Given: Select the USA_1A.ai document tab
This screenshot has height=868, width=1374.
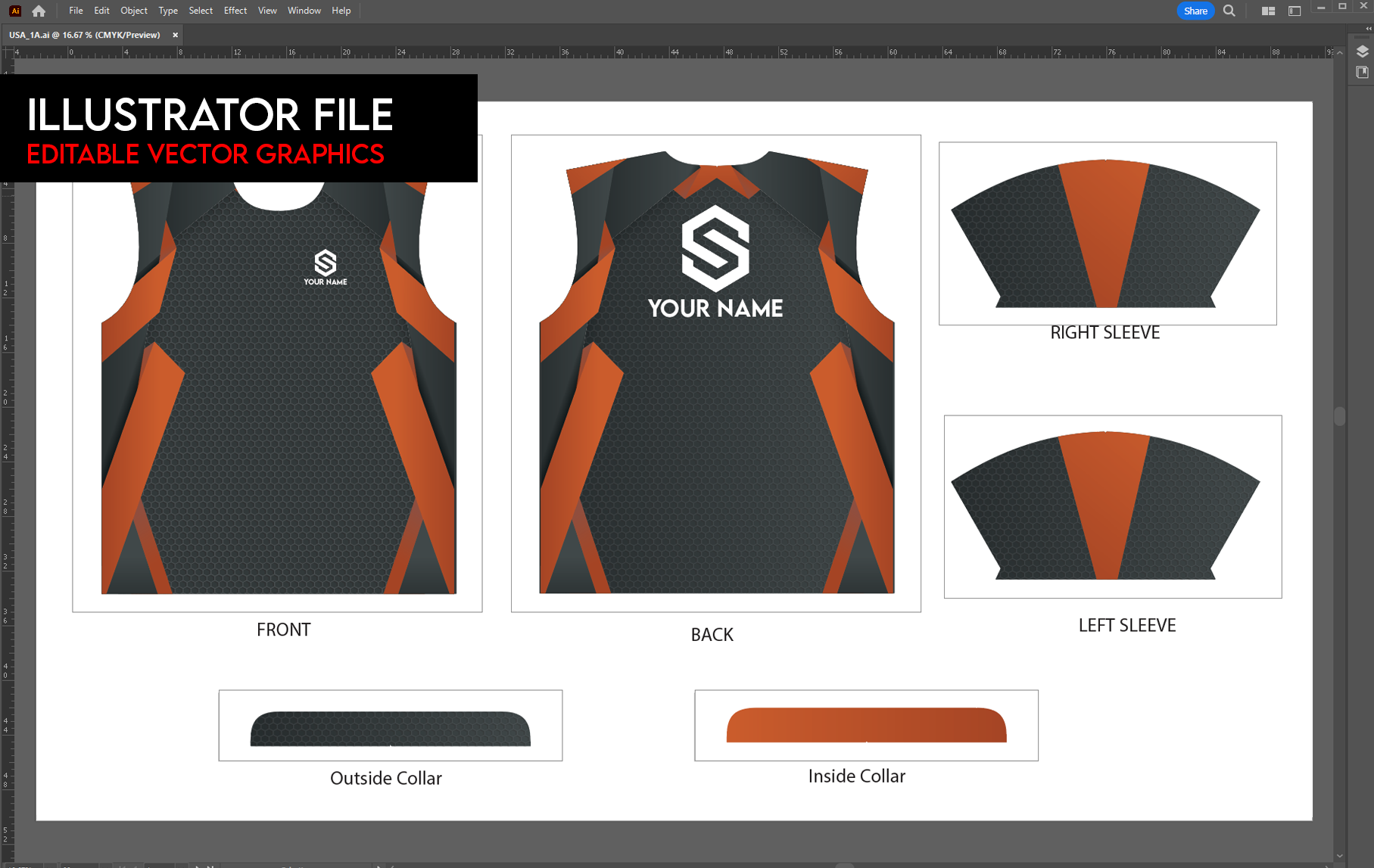Looking at the screenshot, I should pos(83,34).
